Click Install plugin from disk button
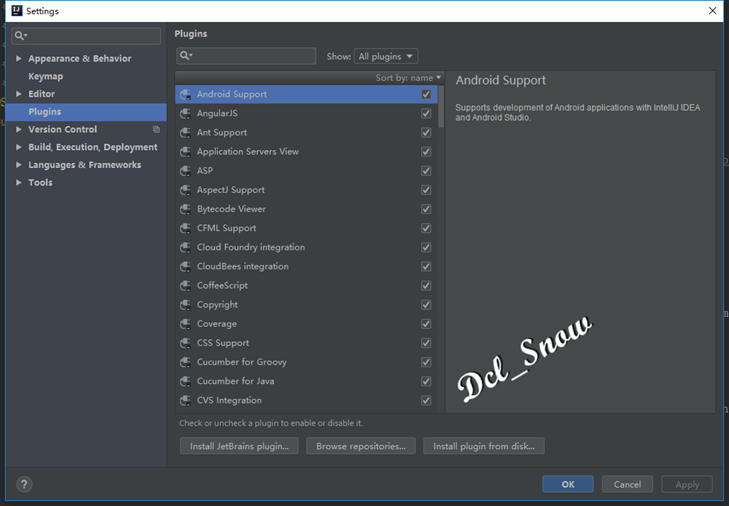 484,446
